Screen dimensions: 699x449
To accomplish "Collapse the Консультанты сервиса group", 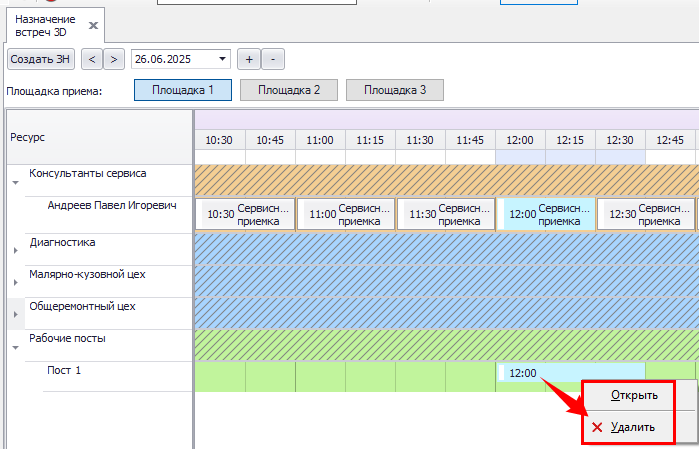I will 15,183.
